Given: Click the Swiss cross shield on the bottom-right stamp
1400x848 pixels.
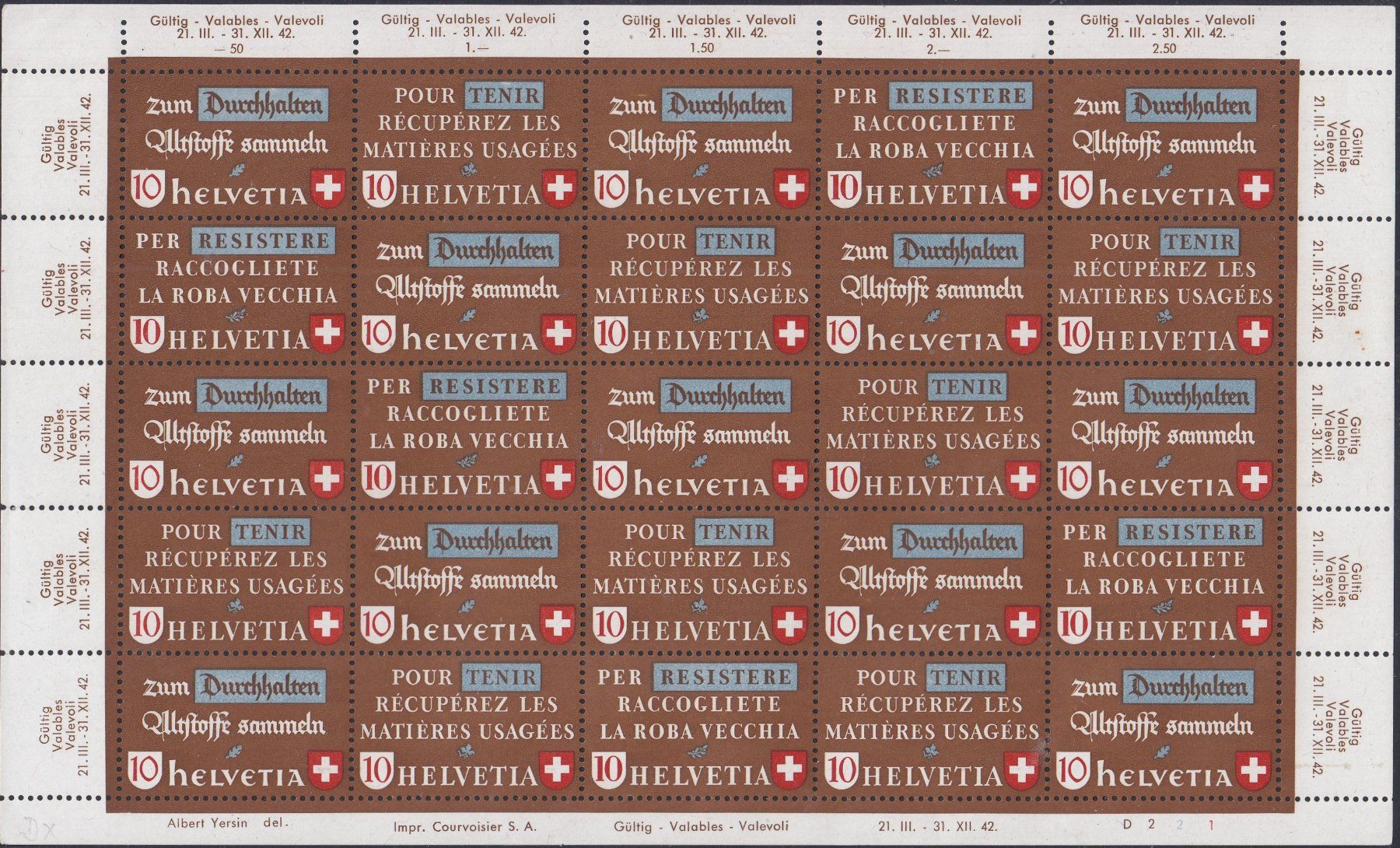Looking at the screenshot, I should (x=1255, y=769).
